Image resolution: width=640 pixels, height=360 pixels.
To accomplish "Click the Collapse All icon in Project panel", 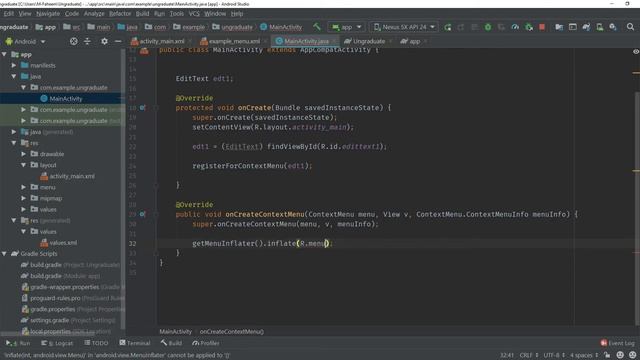I will click(87, 41).
